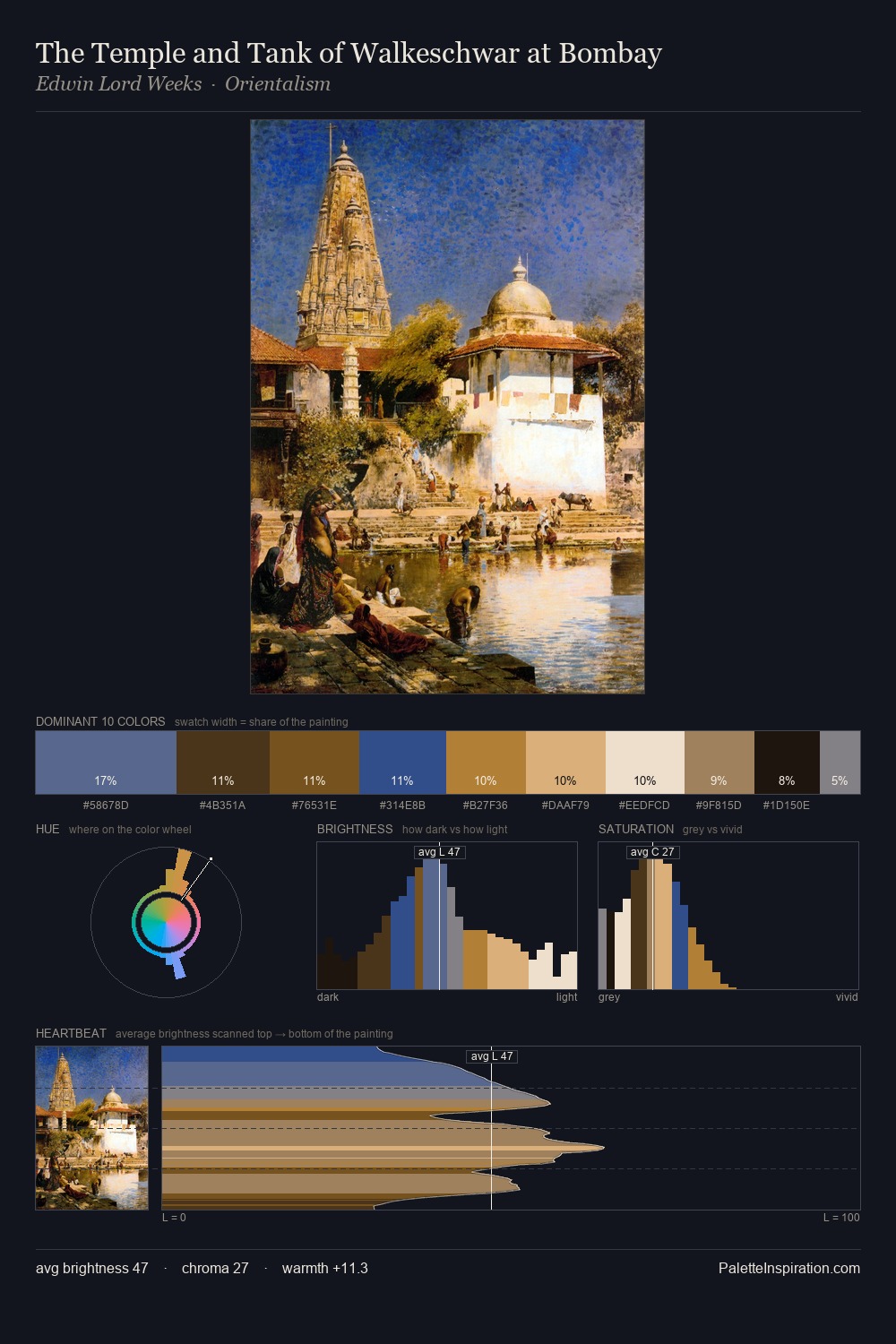Click the hex code #314E8B text
Screen dimensions: 896x1344
pyautogui.click(x=402, y=806)
